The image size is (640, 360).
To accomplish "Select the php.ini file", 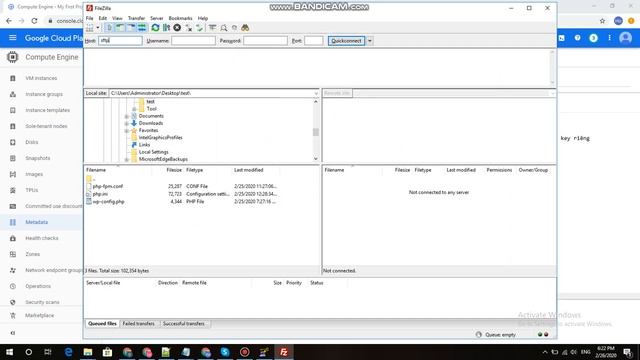I will pos(100,194).
